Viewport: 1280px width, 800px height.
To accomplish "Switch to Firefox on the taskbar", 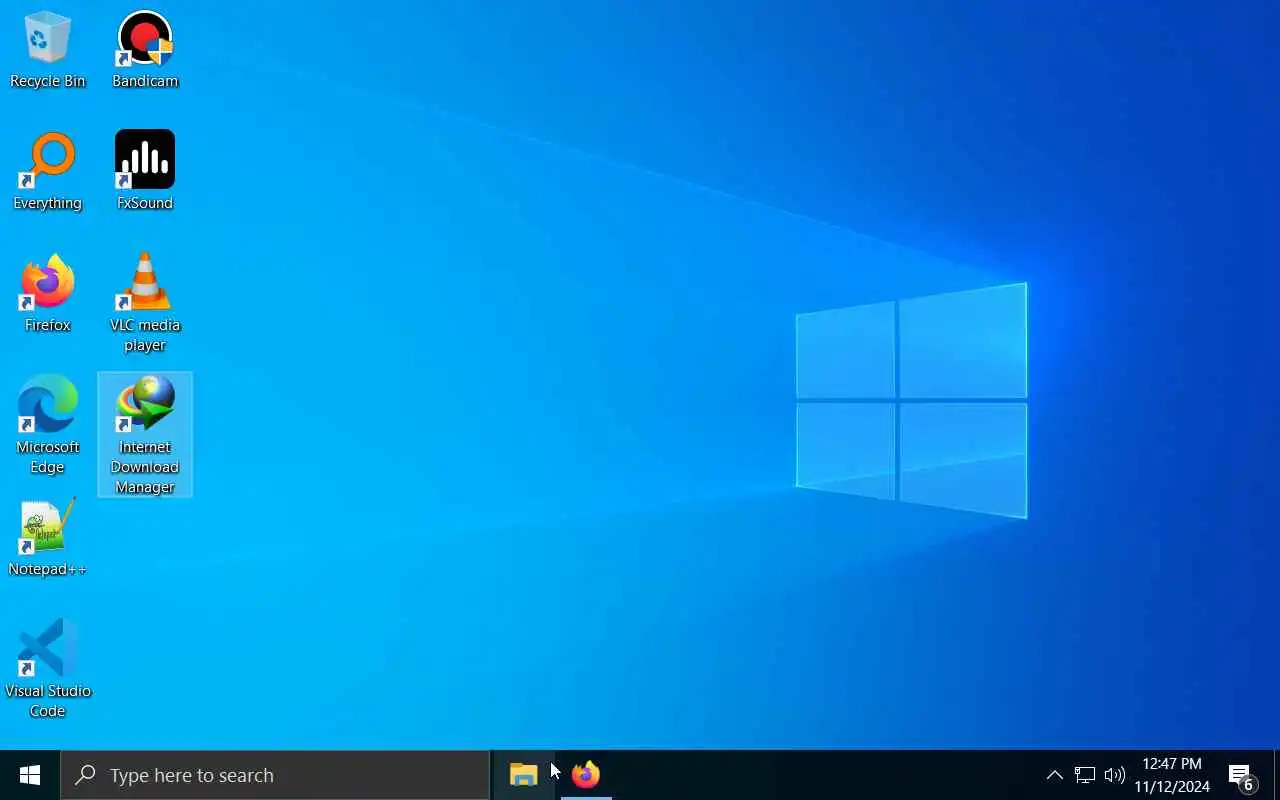I will (x=586, y=775).
